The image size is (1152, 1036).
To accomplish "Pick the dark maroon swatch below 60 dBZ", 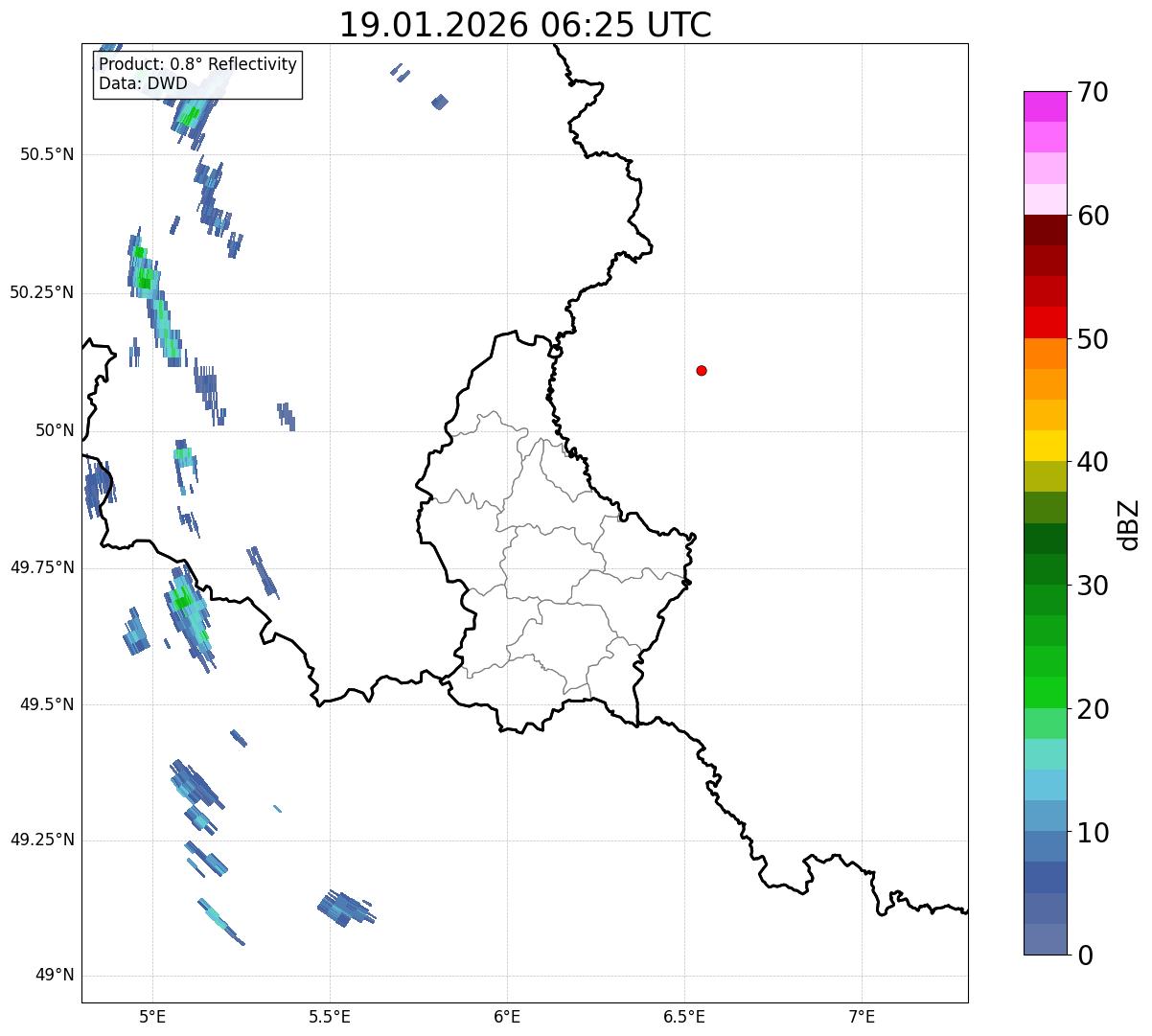I will point(1046,230).
